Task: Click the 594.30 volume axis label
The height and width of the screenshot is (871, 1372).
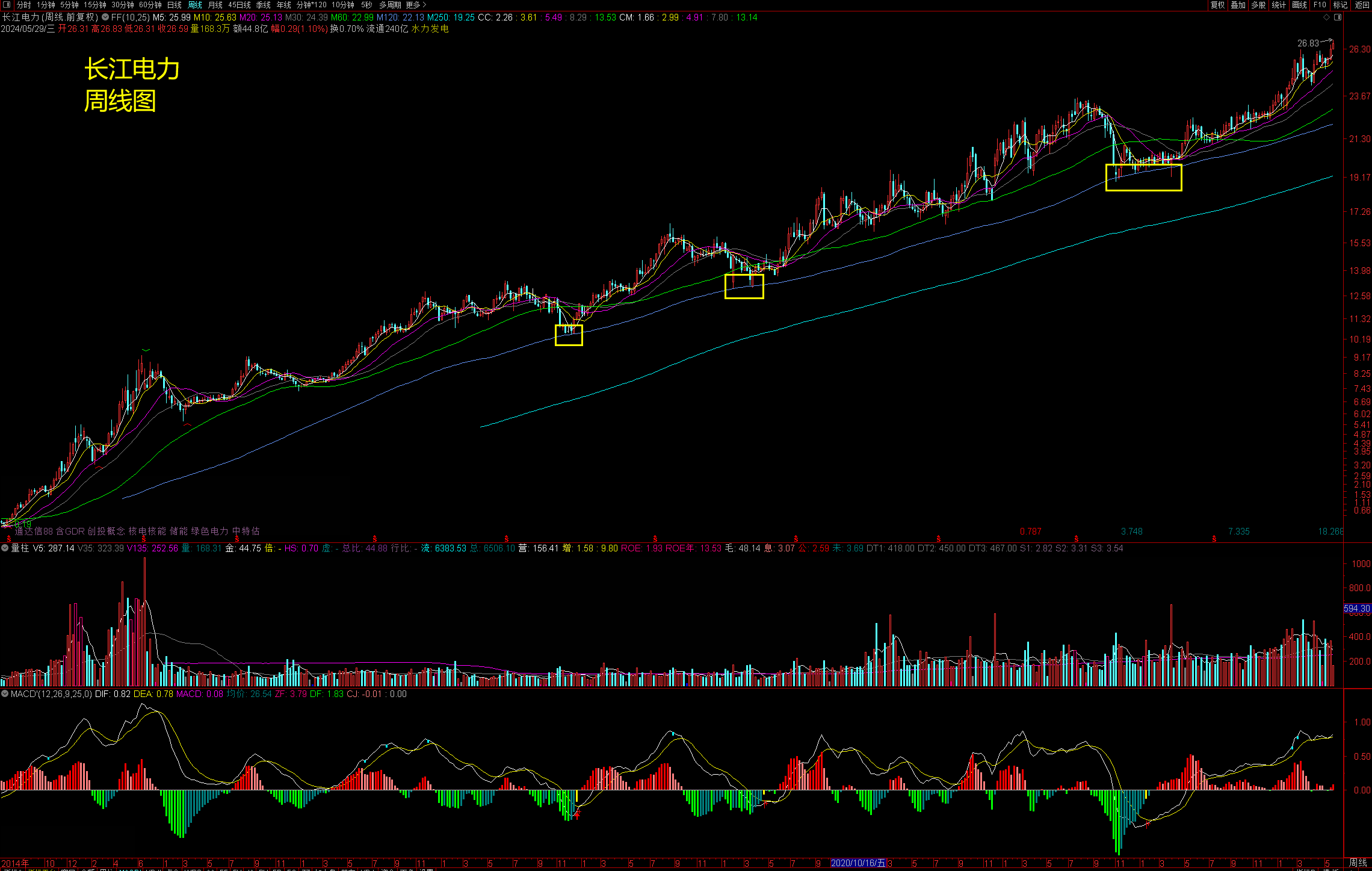Action: (1357, 609)
